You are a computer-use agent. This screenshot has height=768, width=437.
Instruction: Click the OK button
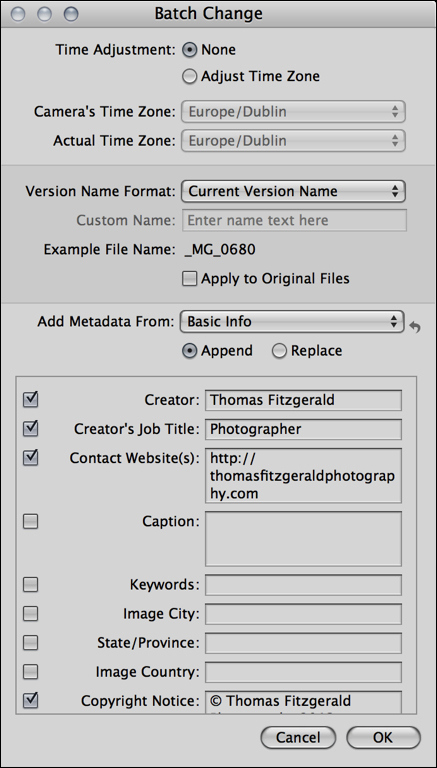point(383,738)
